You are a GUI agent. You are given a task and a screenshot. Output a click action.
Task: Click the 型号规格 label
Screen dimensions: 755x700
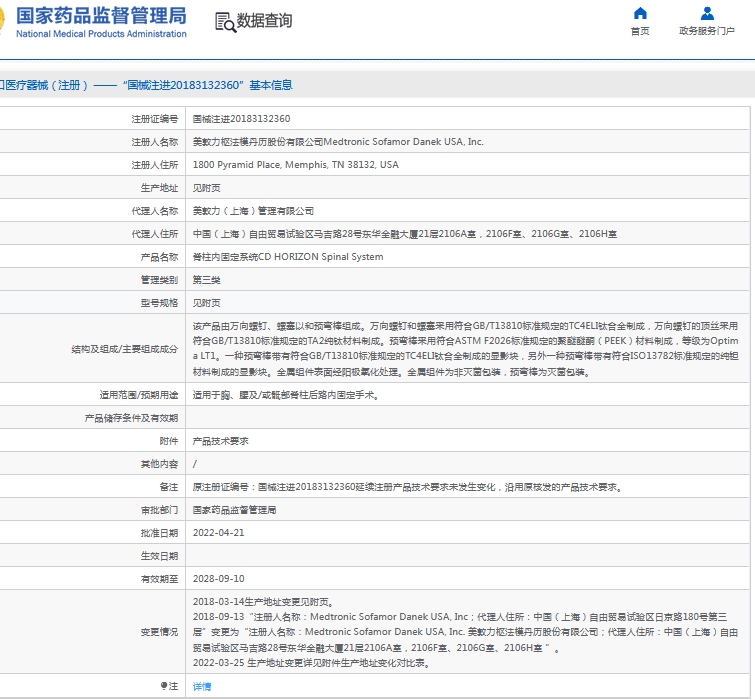tap(159, 303)
